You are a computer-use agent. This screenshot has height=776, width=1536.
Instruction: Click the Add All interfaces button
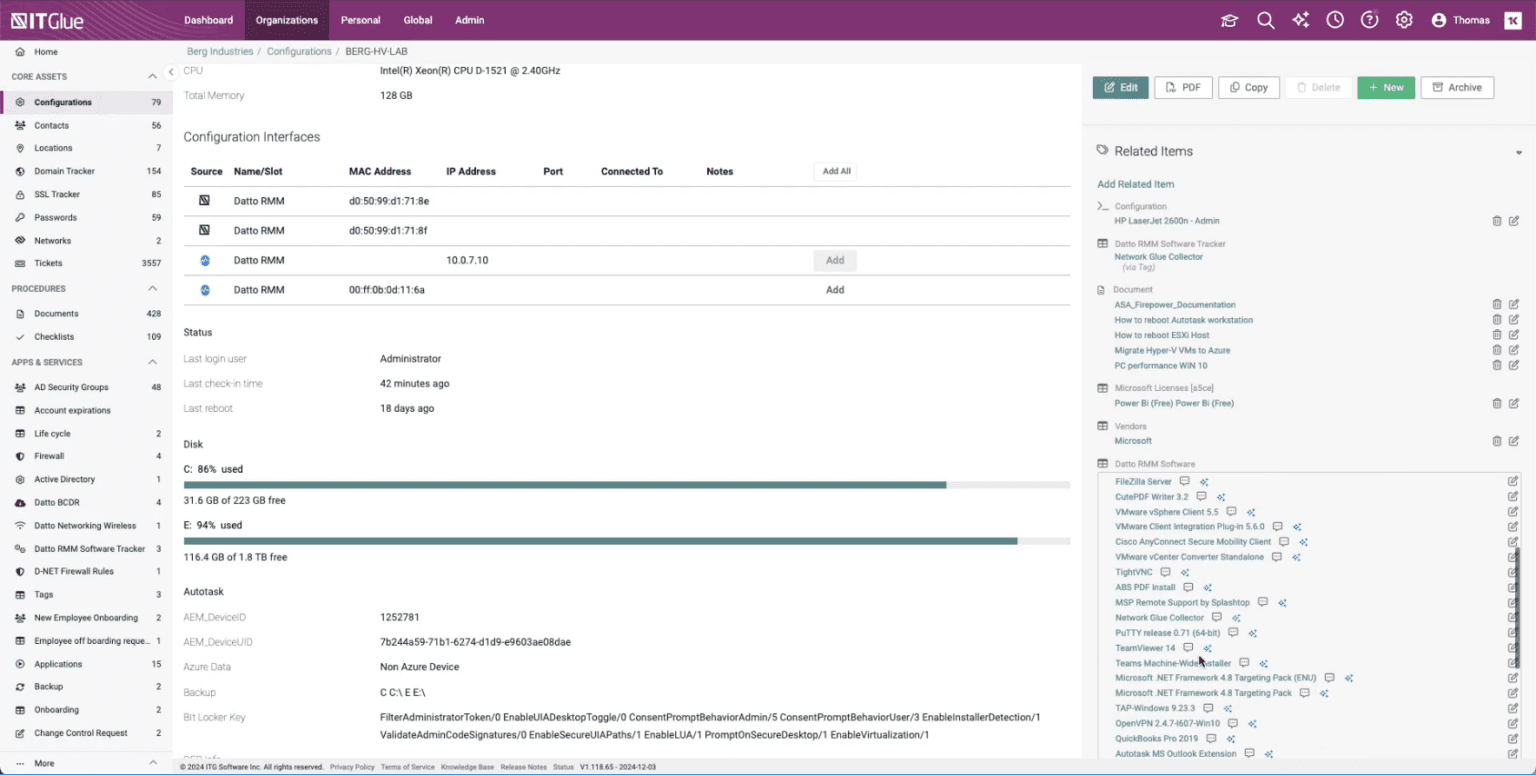click(836, 171)
